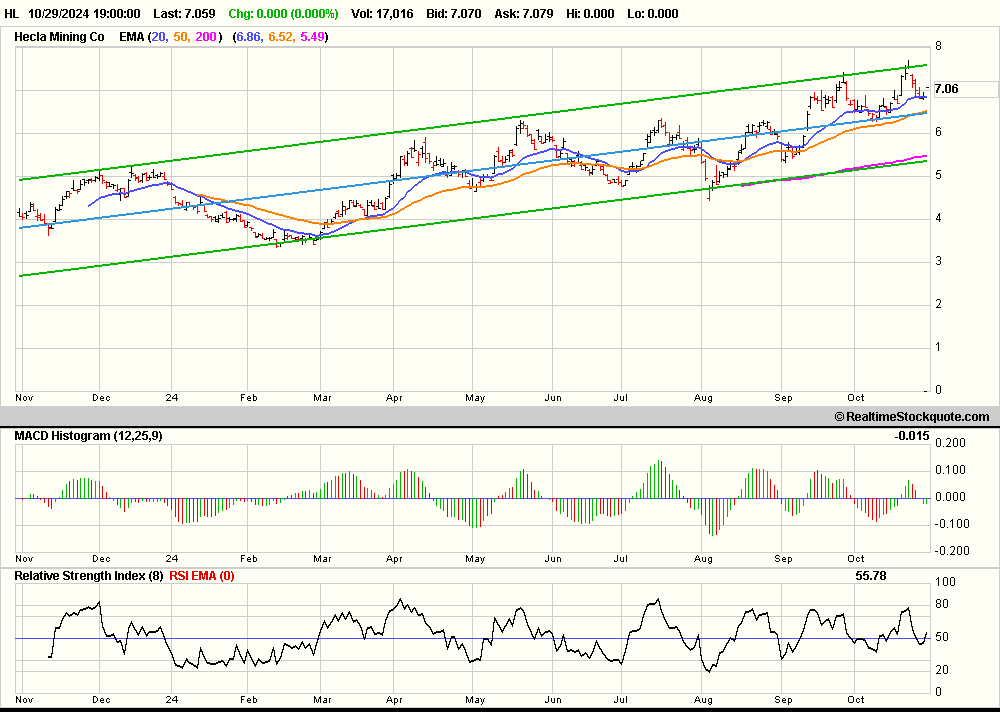Screen dimensions: 1000x712
Task: Select the Hi: 0.000 reading
Action: [590, 13]
